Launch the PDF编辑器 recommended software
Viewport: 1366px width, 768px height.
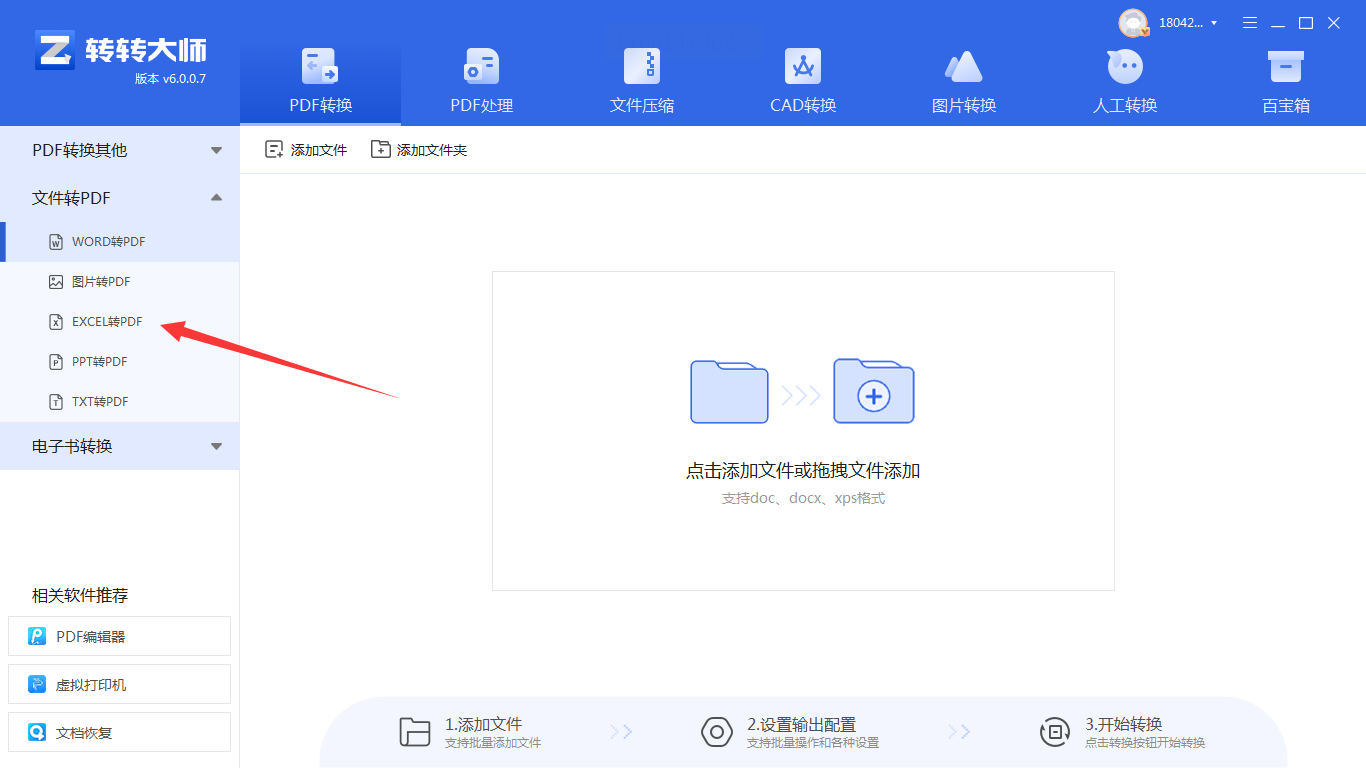(x=120, y=636)
